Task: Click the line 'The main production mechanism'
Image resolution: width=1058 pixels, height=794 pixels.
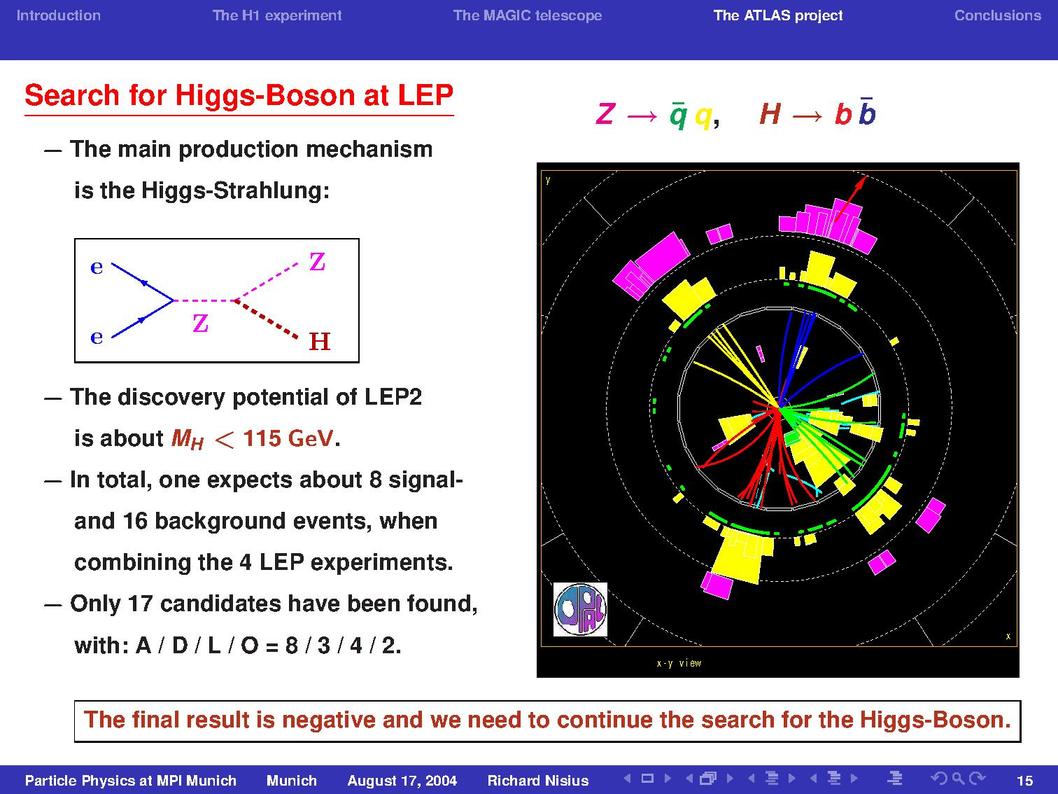Action: [x=251, y=149]
